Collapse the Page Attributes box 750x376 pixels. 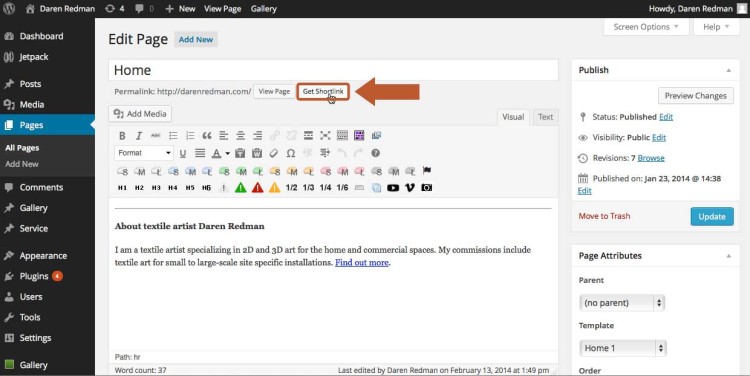[x=728, y=256]
